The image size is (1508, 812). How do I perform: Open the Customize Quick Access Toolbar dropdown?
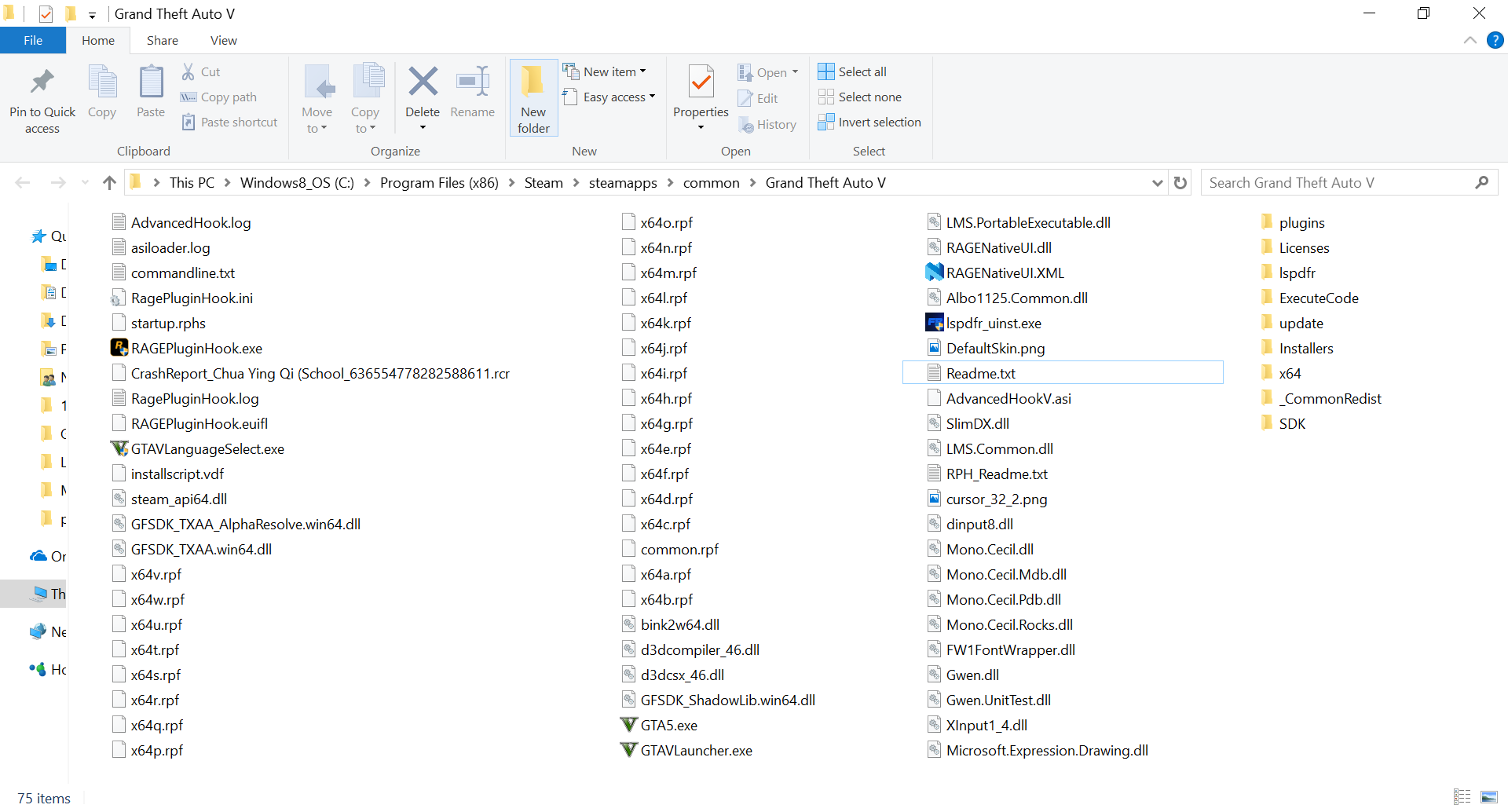click(x=92, y=14)
